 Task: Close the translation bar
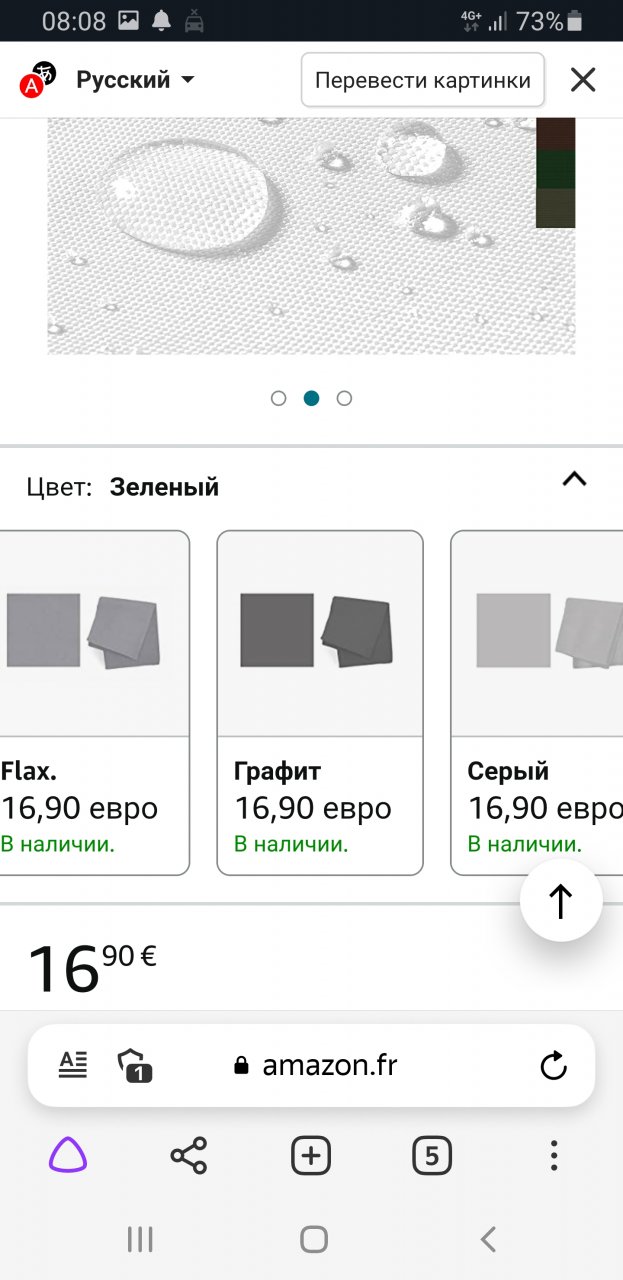583,80
